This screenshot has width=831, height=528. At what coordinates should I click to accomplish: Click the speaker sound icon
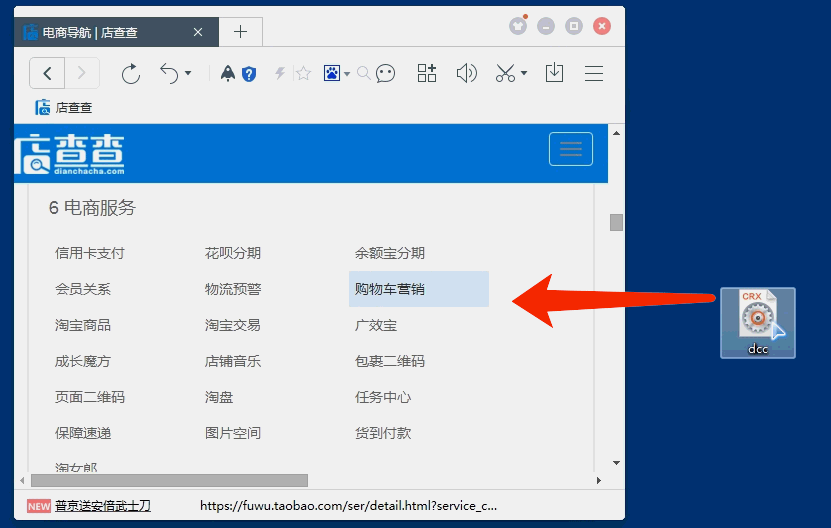click(466, 73)
